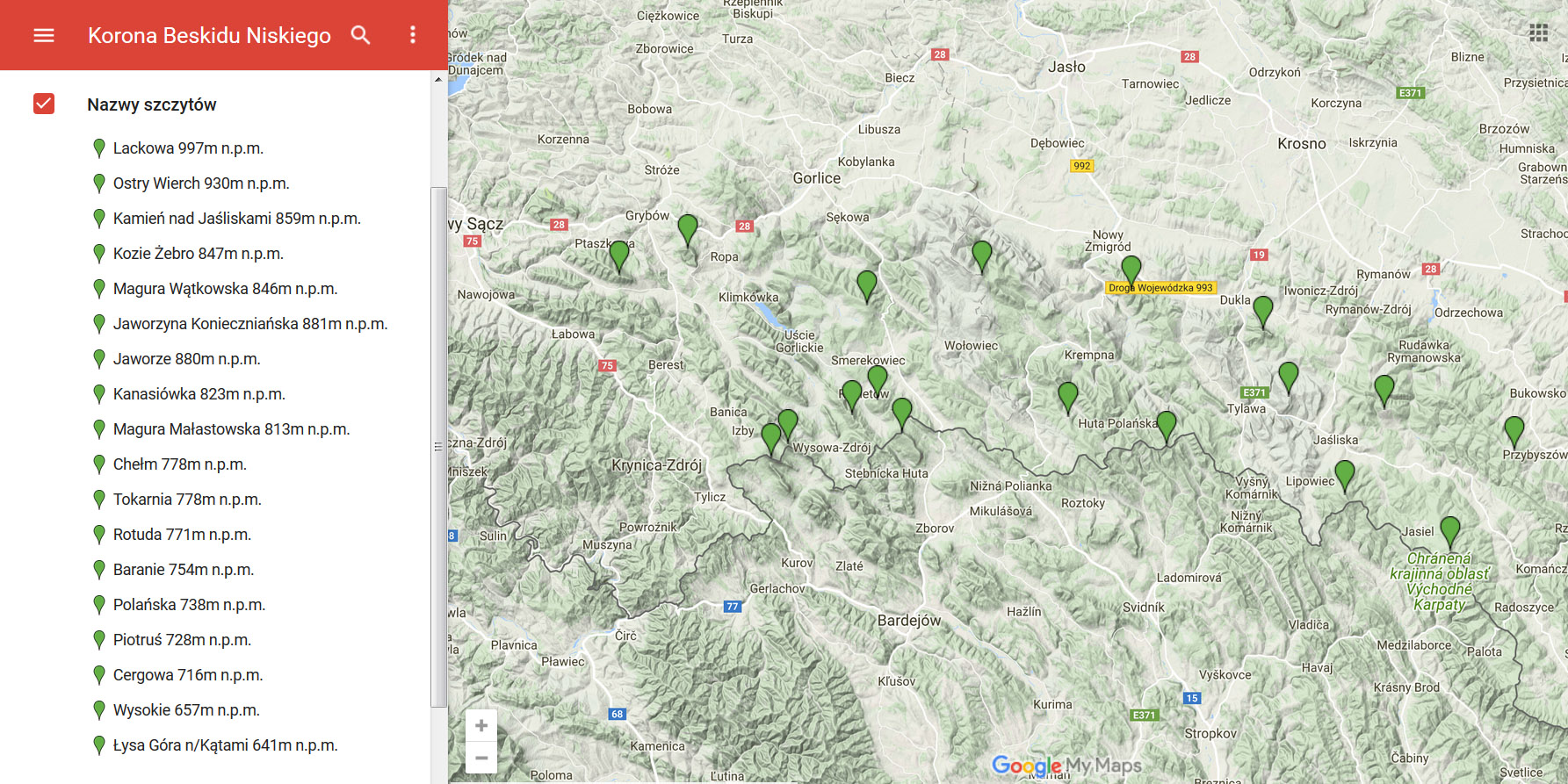1568x784 pixels.
Task: Click the sidebar scroll up arrow
Action: [438, 80]
